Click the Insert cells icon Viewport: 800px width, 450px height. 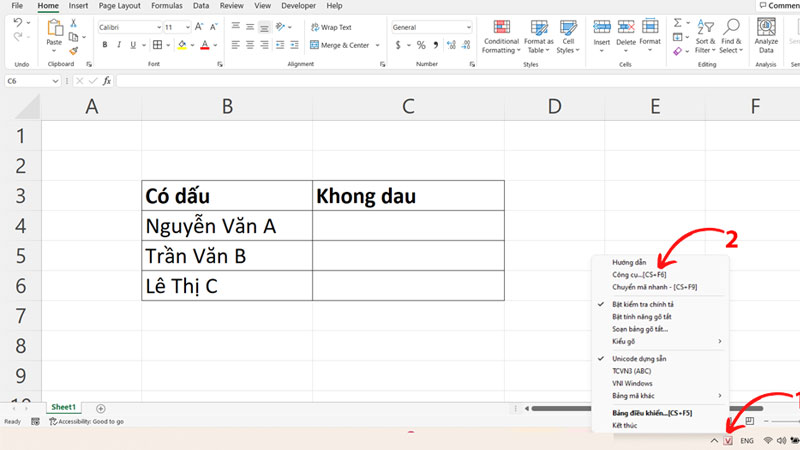[602, 27]
